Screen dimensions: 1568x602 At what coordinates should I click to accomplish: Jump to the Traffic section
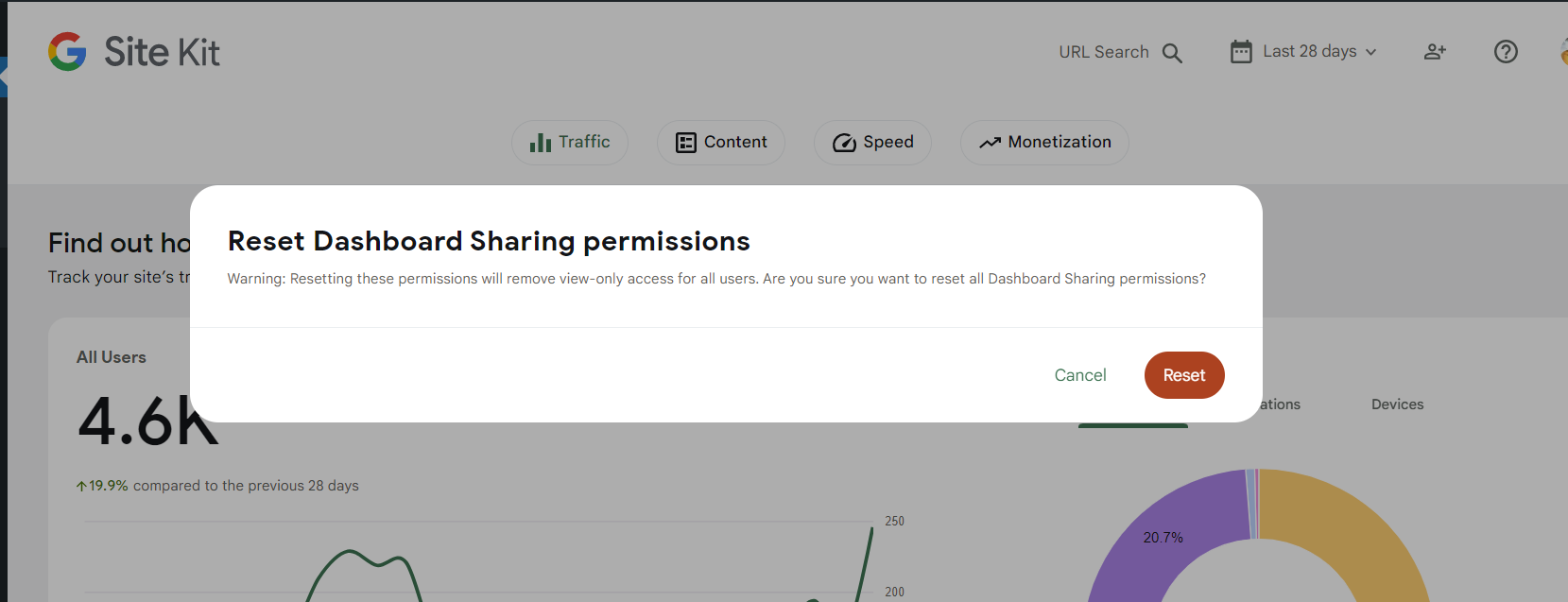pyautogui.click(x=570, y=143)
